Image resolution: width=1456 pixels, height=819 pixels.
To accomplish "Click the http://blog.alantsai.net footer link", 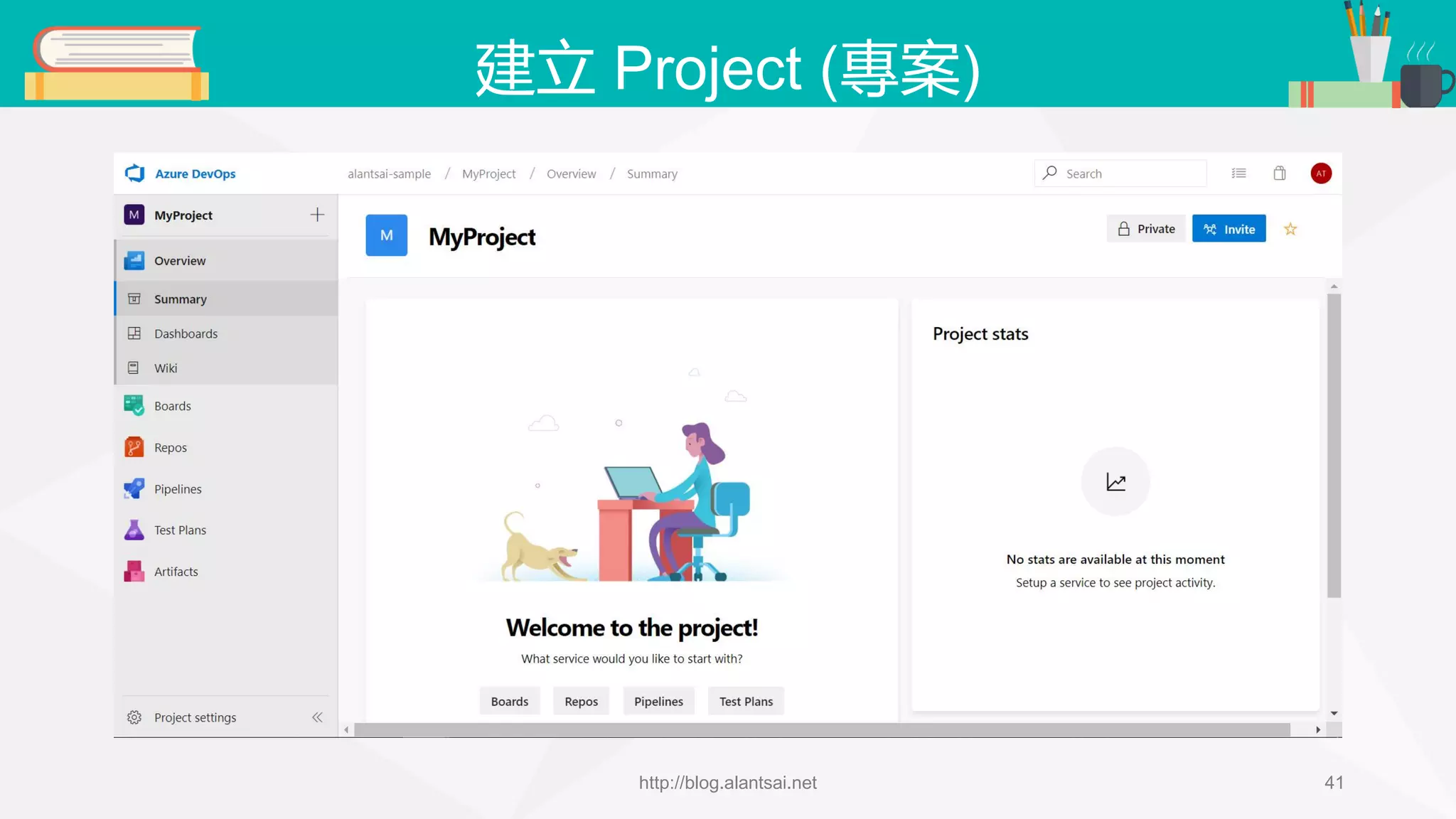I will 727,783.
